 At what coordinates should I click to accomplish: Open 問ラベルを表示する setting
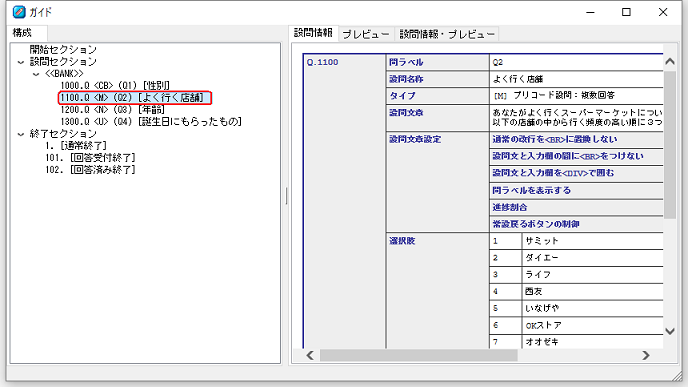(531, 190)
